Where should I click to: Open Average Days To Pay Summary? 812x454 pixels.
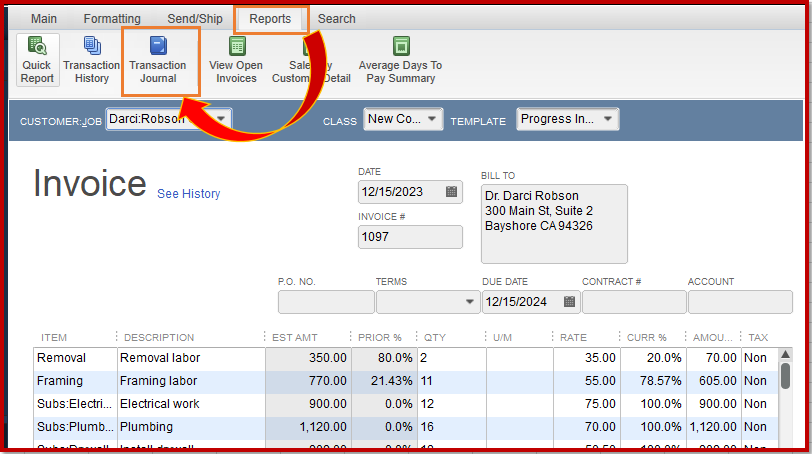click(400, 60)
